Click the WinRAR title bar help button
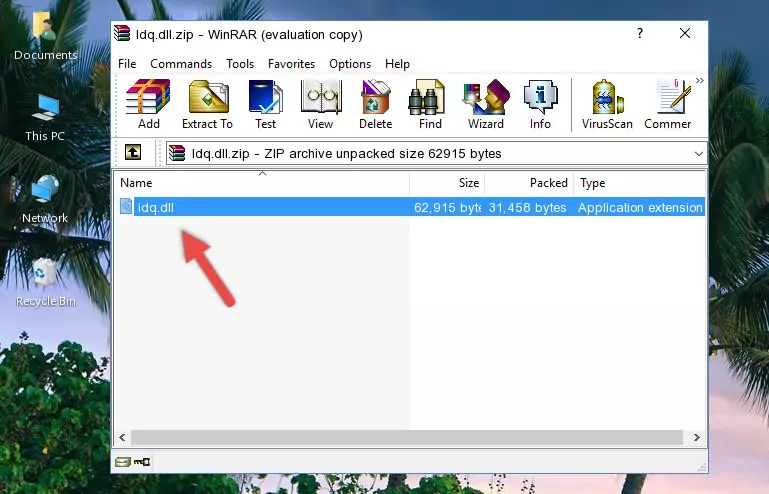Image resolution: width=769 pixels, height=494 pixels. click(x=640, y=33)
